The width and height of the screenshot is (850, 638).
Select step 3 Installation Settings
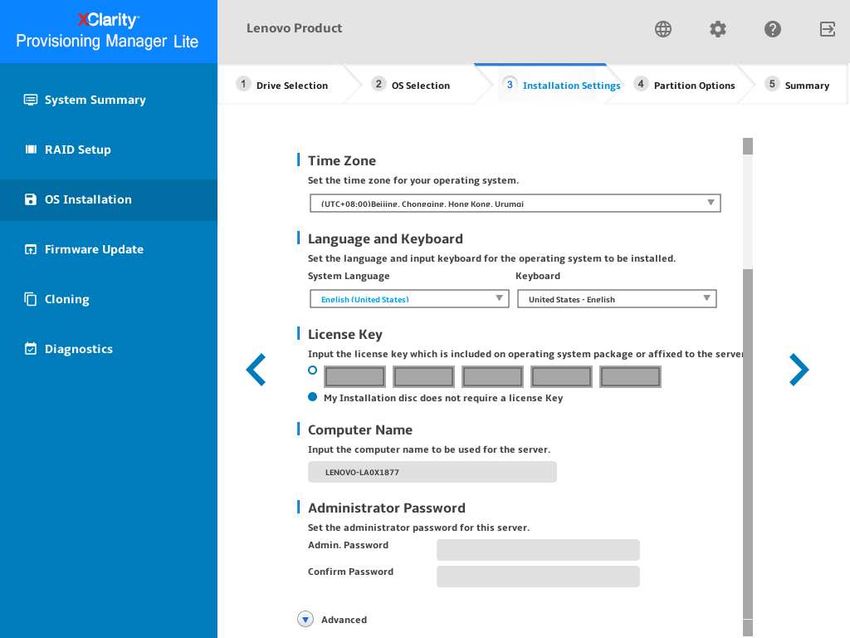click(562, 85)
